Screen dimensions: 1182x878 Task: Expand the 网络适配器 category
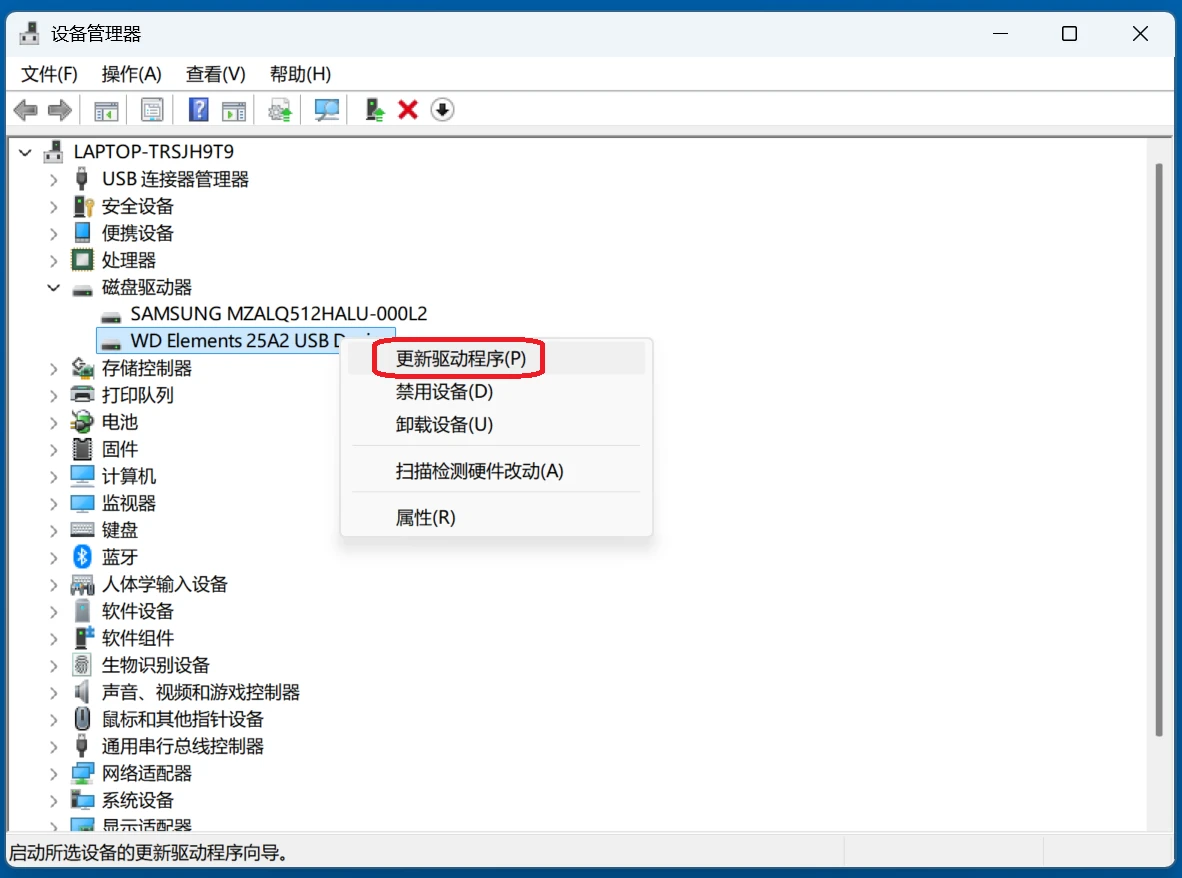pyautogui.click(x=54, y=773)
